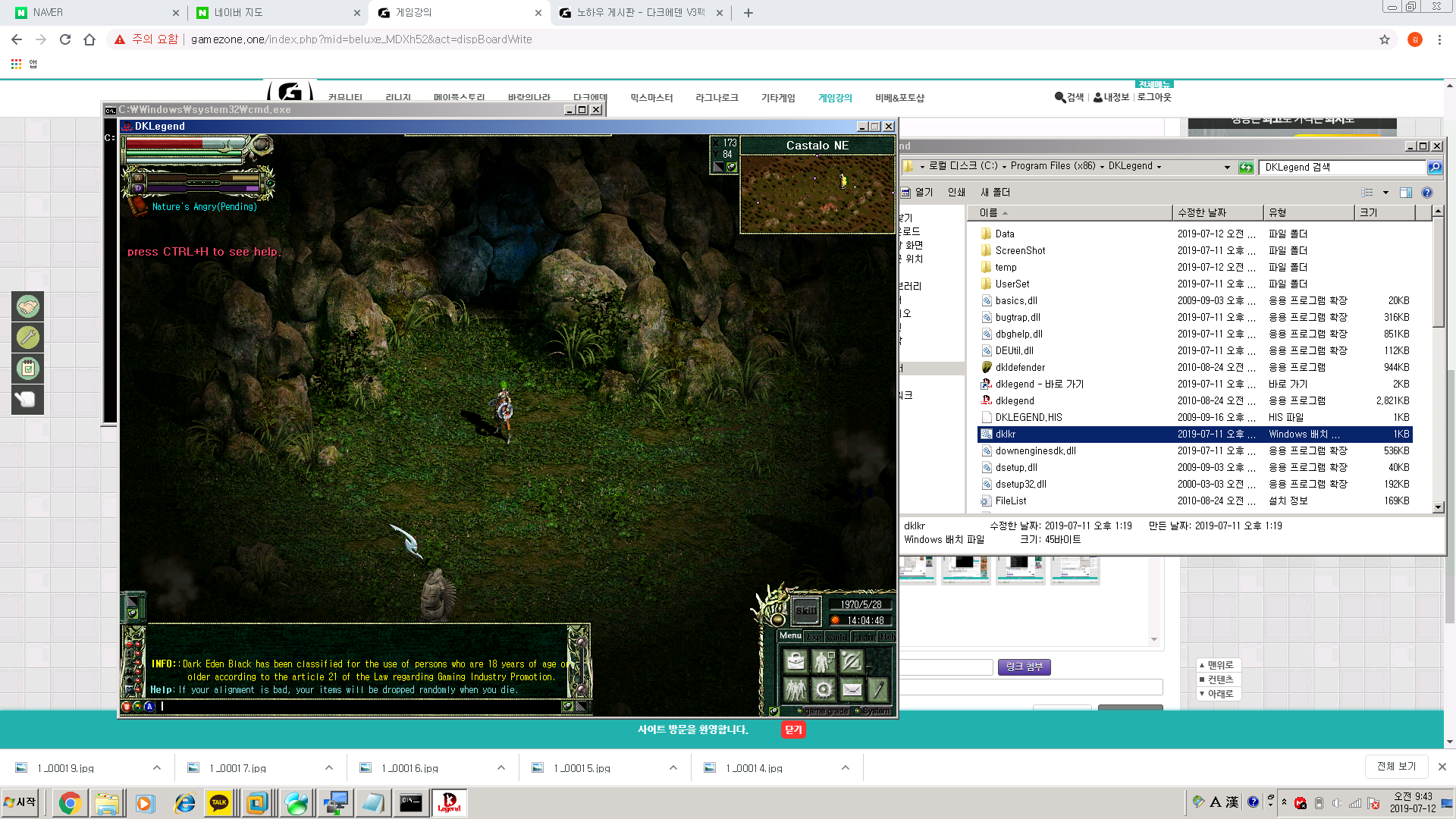Click the DKLegend 검색 search box
The width and height of the screenshot is (1456, 819).
(x=1342, y=167)
